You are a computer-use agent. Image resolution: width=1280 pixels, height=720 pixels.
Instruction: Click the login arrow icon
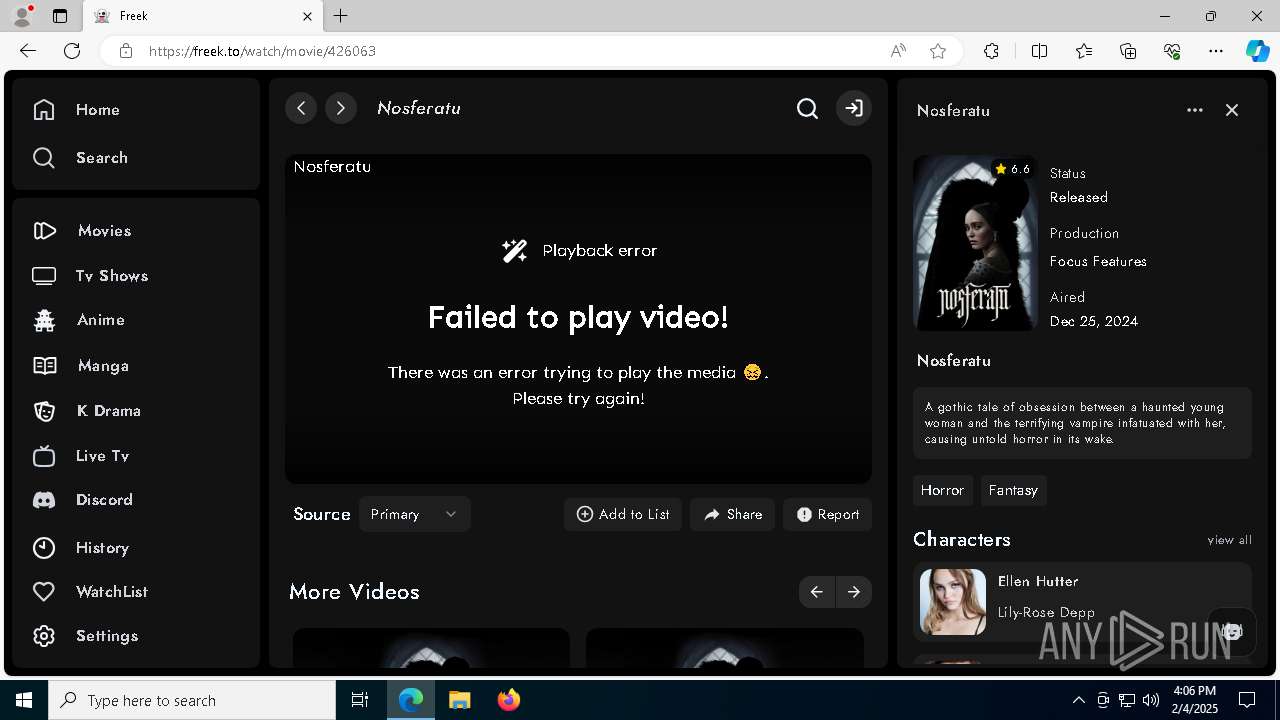(x=854, y=108)
